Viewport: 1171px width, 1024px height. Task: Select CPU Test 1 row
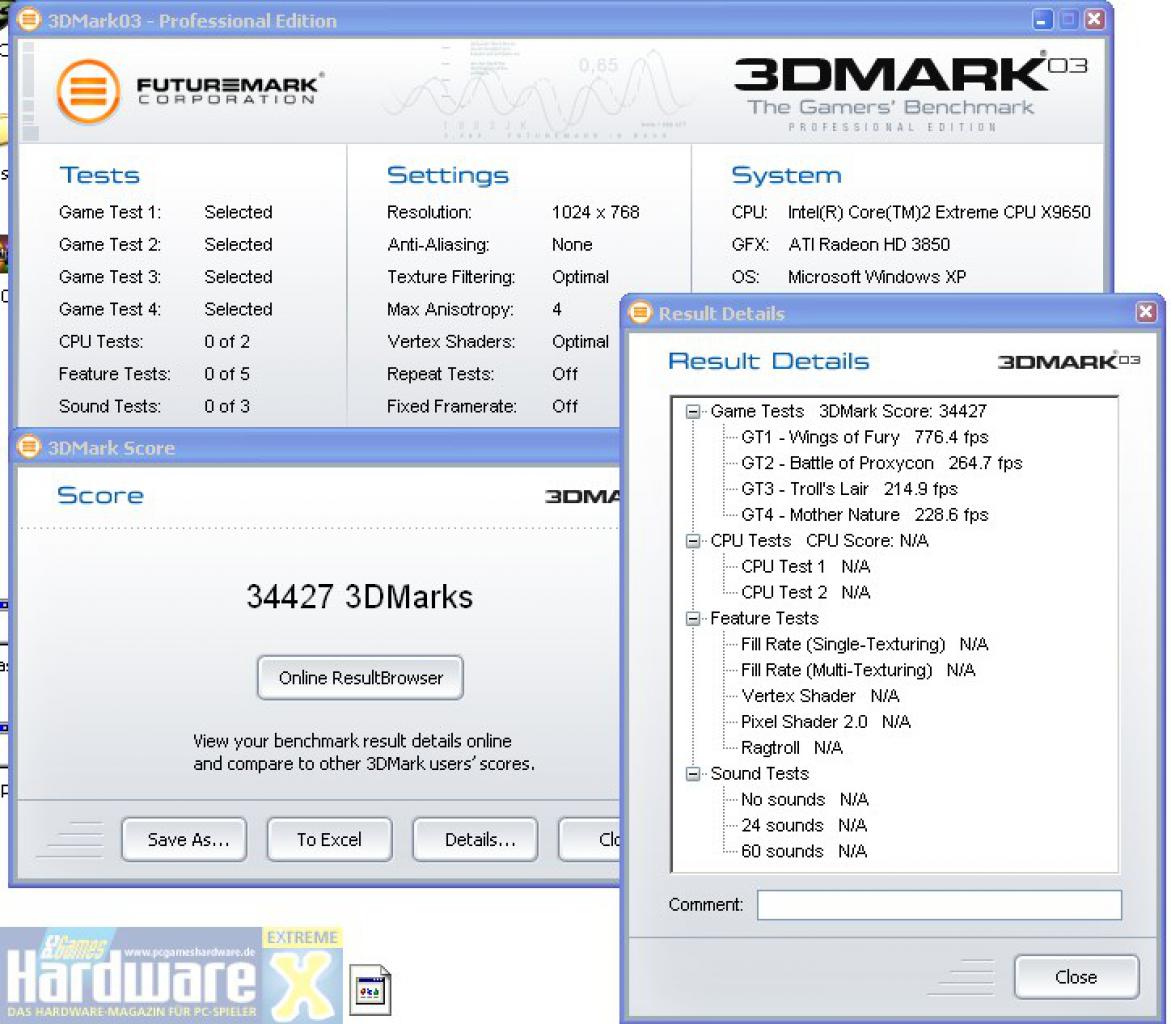(805, 567)
